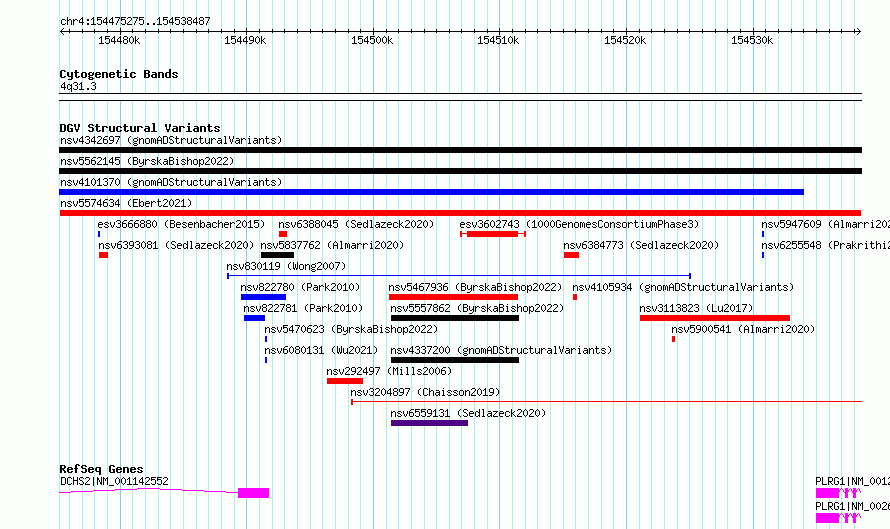Click the black nsv5837762 Almarri2020 bar
Image resolution: width=890 pixels, height=529 pixels.
pos(277,255)
